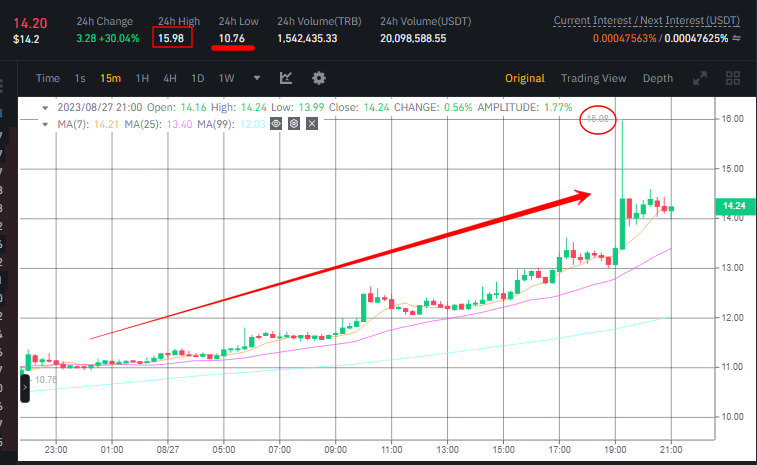
Task: Click 24h Volume(TRB) value 1,542,435.33
Action: [307, 38]
